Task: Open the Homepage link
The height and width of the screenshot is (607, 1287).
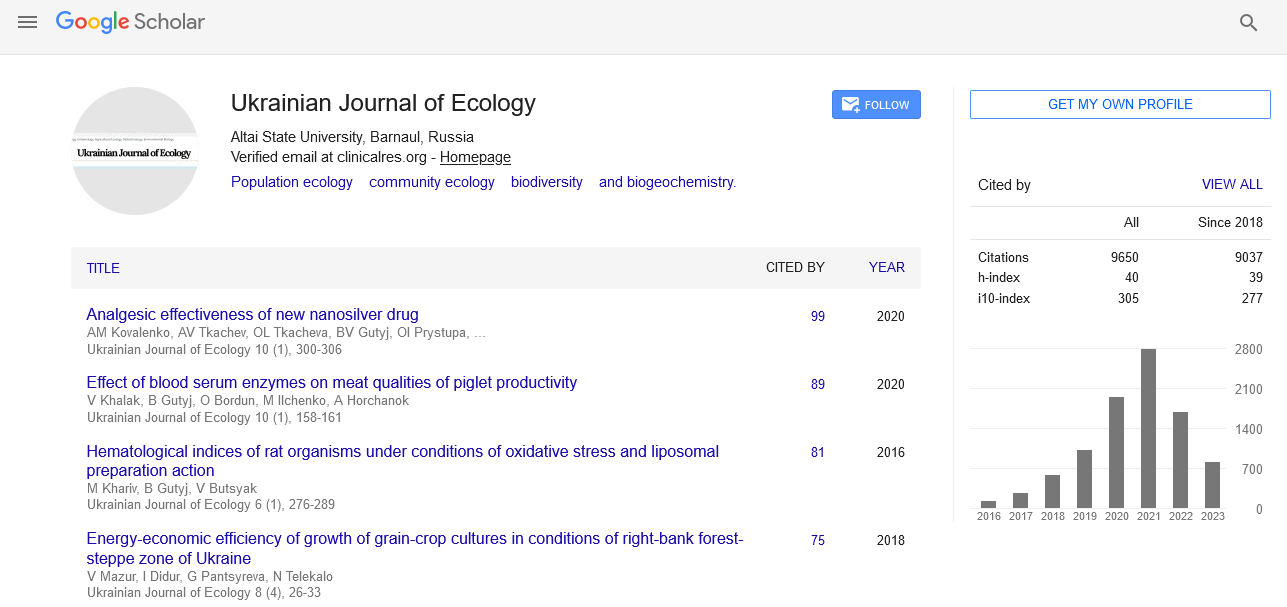Action: coord(475,157)
